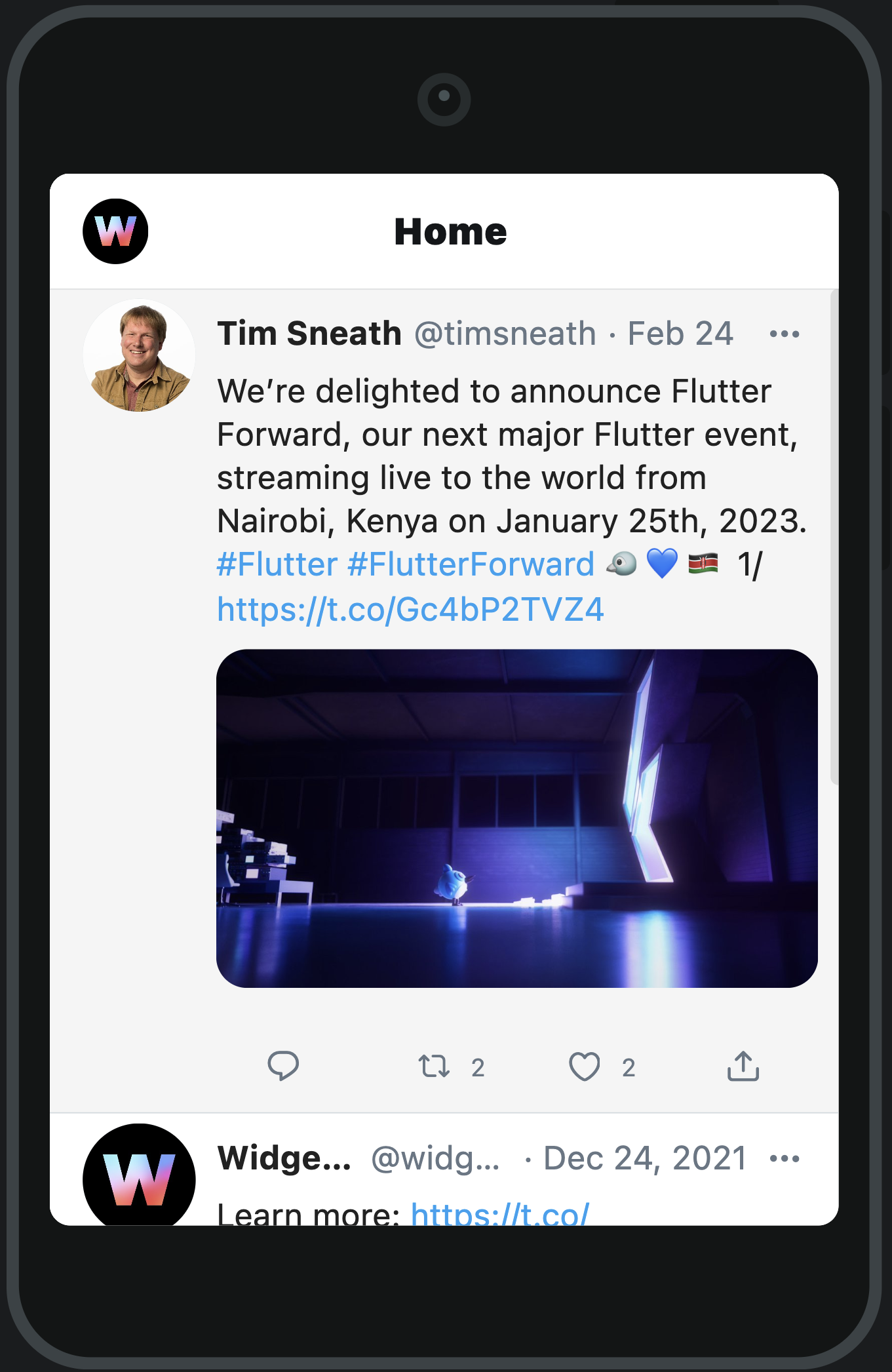Click the Home title in header

[450, 231]
